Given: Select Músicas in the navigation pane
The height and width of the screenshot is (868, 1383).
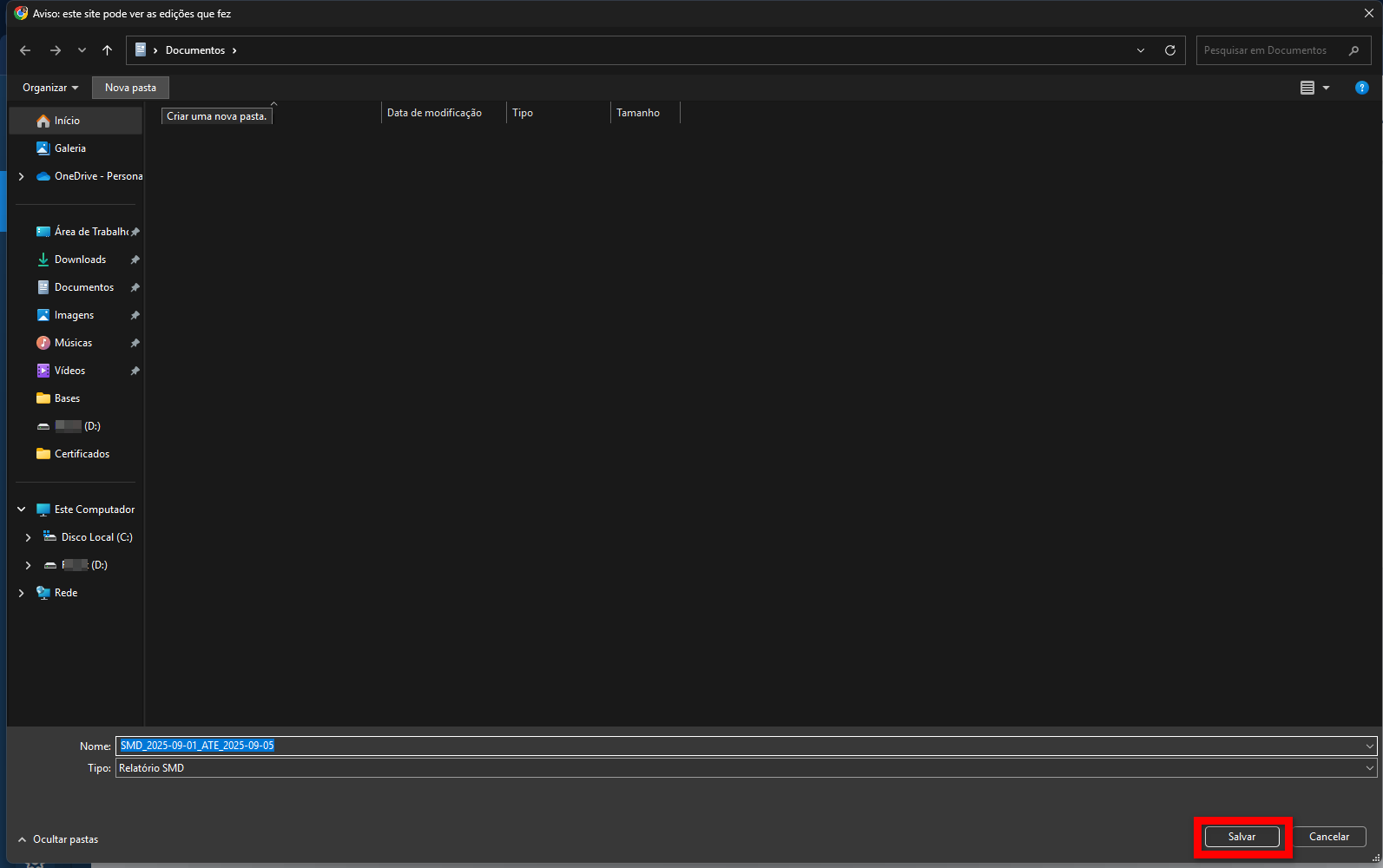Looking at the screenshot, I should [x=73, y=343].
